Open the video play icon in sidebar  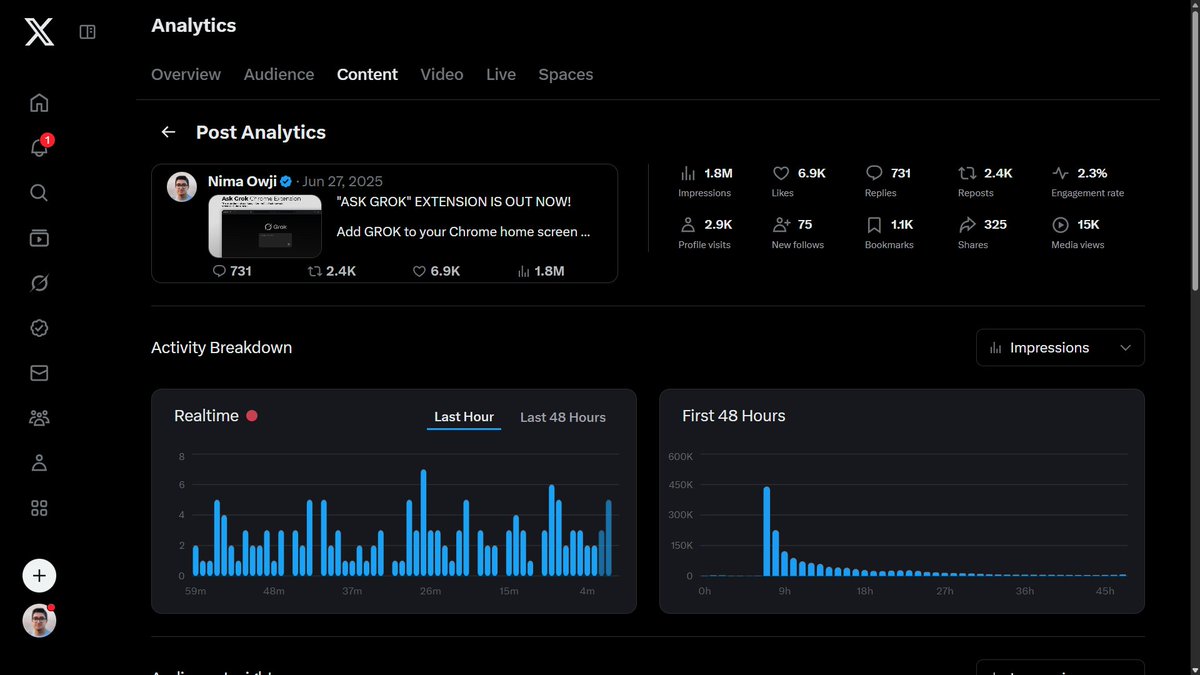tap(39, 238)
